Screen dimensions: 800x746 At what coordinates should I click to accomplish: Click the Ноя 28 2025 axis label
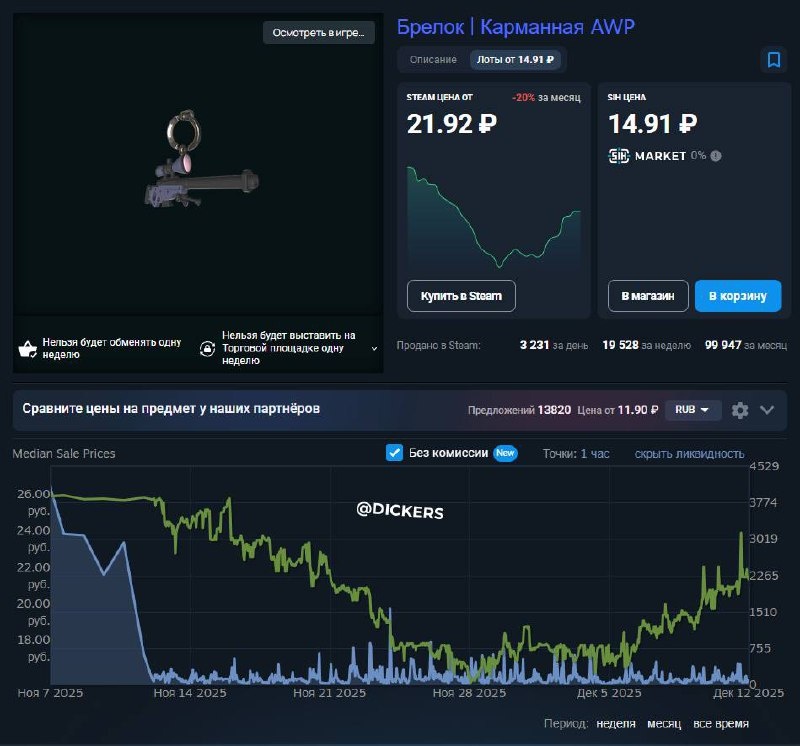(x=469, y=693)
